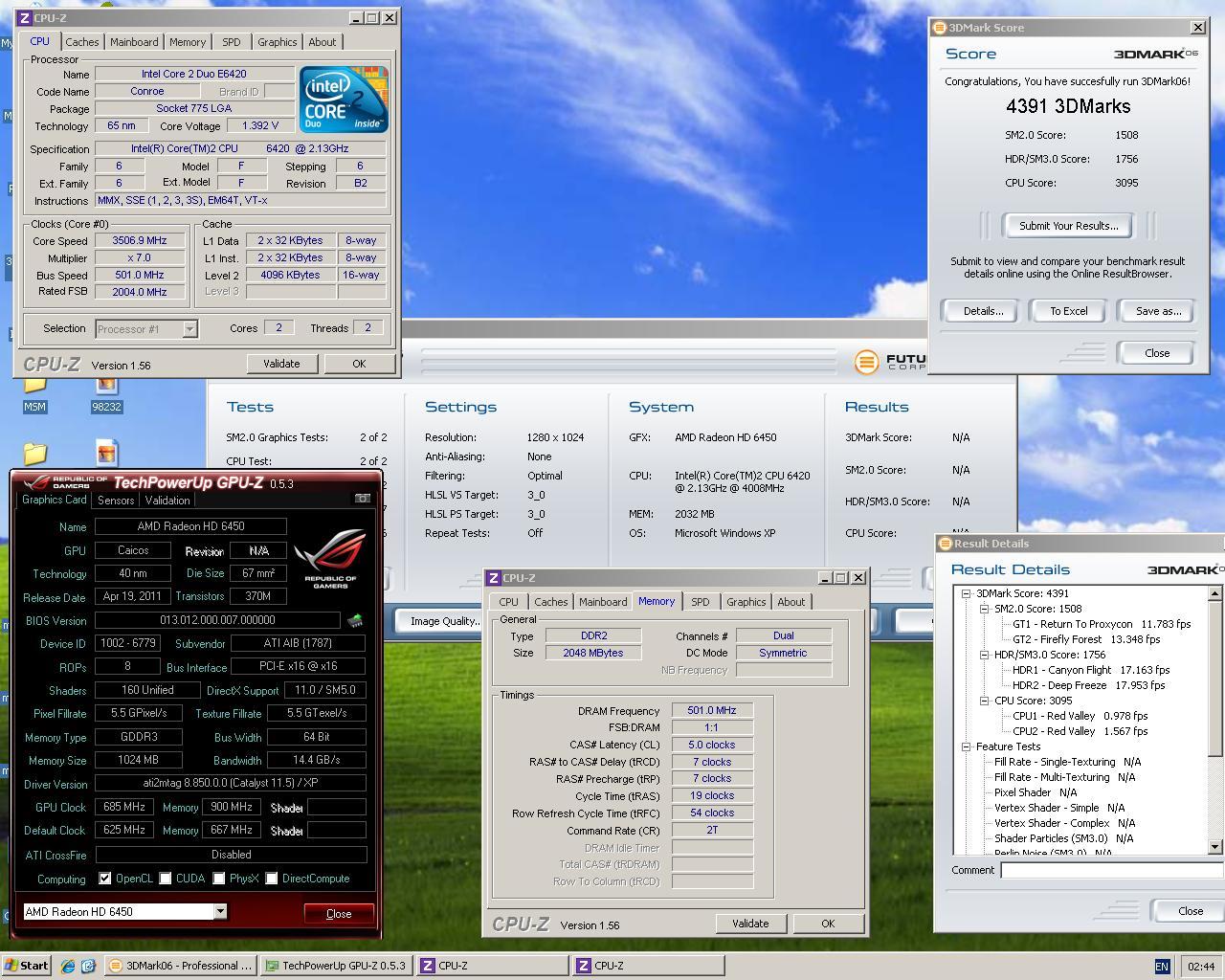Click Close in the Result Details window
This screenshot has width=1225, height=980.
(1190, 911)
